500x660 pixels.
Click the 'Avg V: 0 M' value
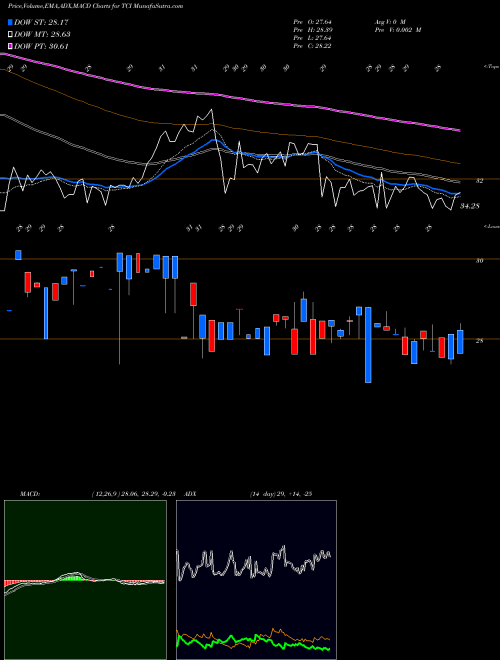[x=390, y=22]
